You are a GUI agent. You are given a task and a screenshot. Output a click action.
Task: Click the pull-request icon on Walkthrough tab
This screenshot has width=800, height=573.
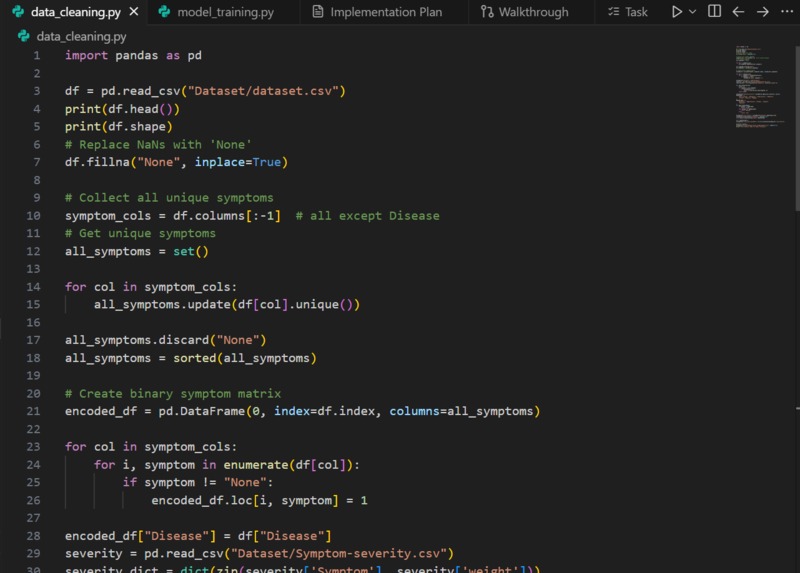[x=487, y=12]
